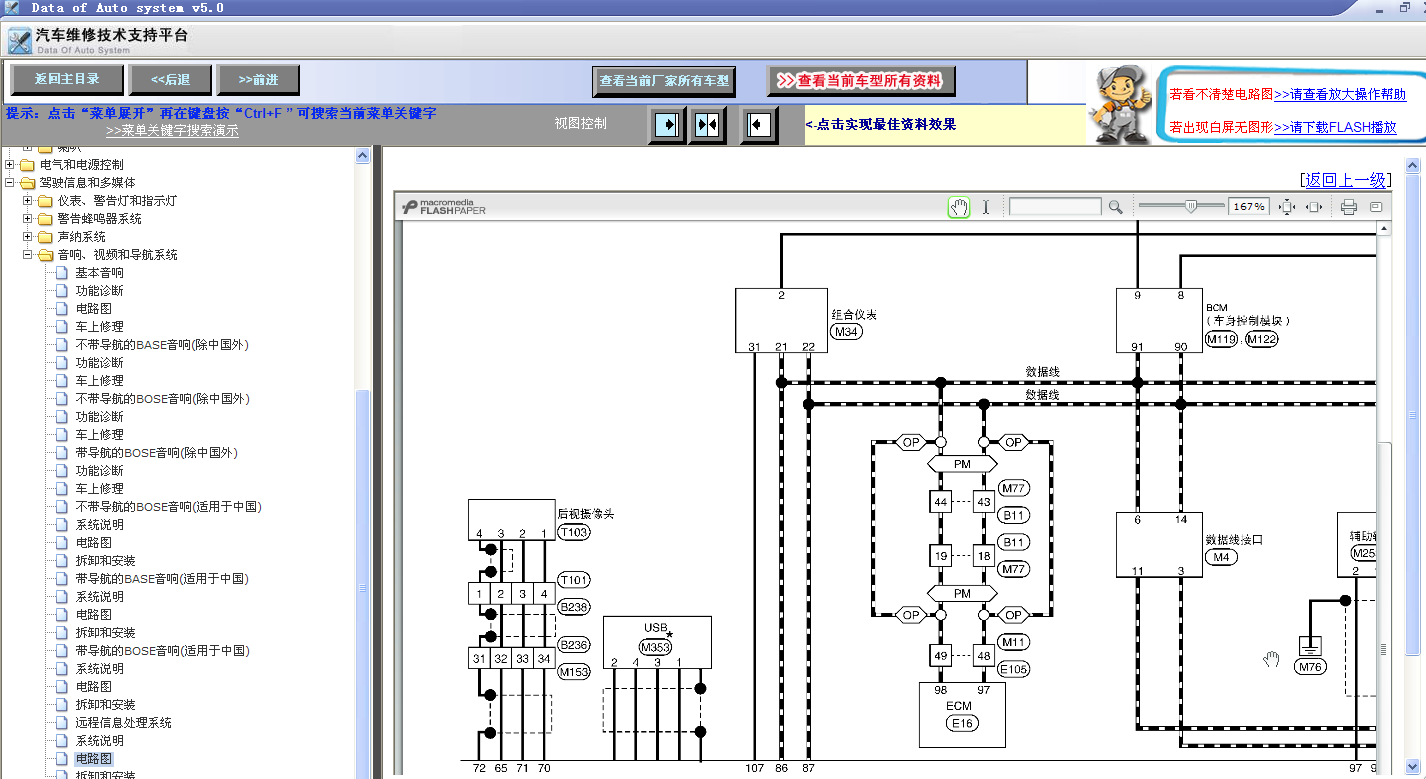
Task: Click the magnifier search icon in FlashPaper
Action: [x=1115, y=207]
